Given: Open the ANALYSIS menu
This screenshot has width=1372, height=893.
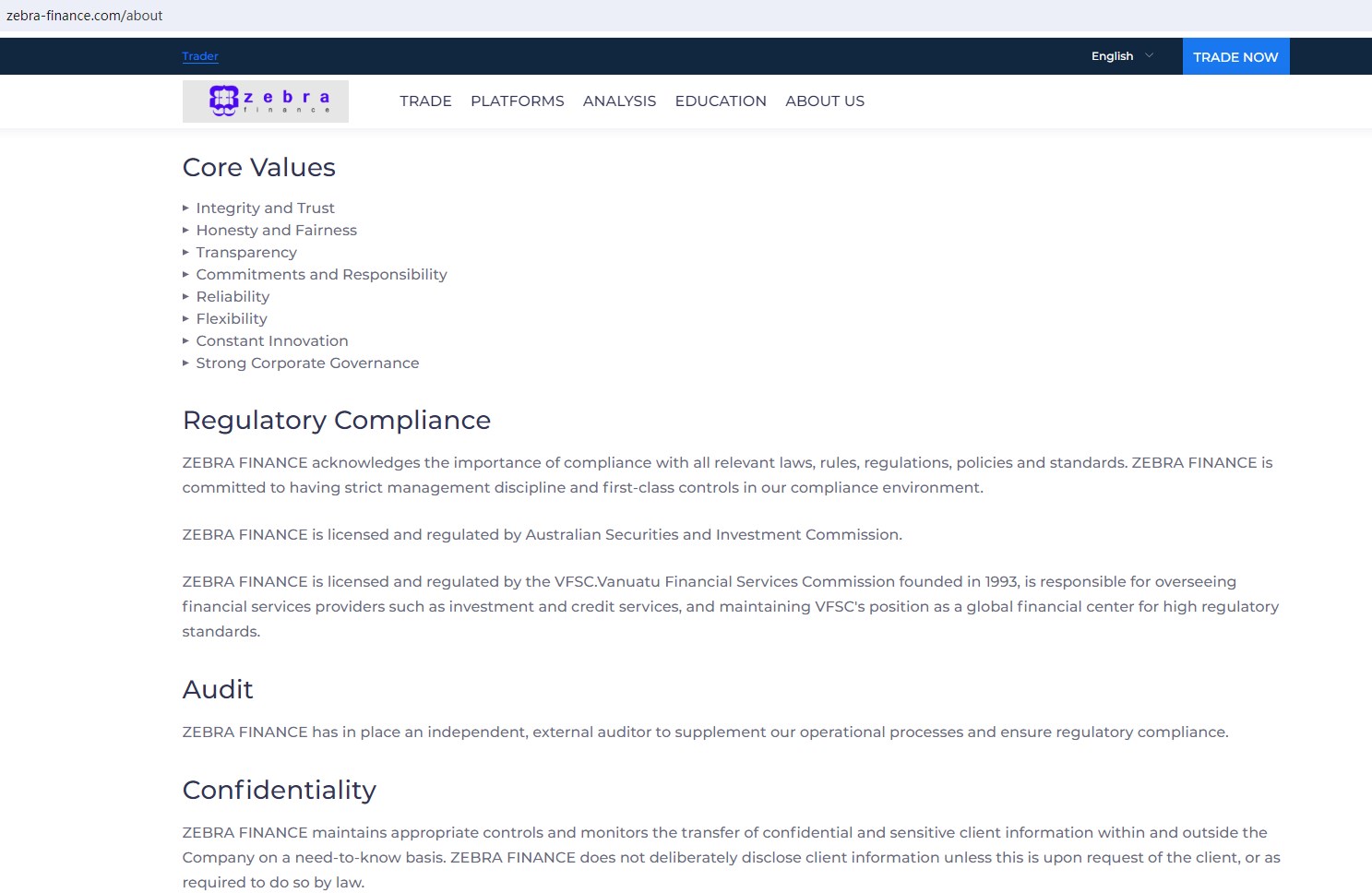Looking at the screenshot, I should point(619,101).
